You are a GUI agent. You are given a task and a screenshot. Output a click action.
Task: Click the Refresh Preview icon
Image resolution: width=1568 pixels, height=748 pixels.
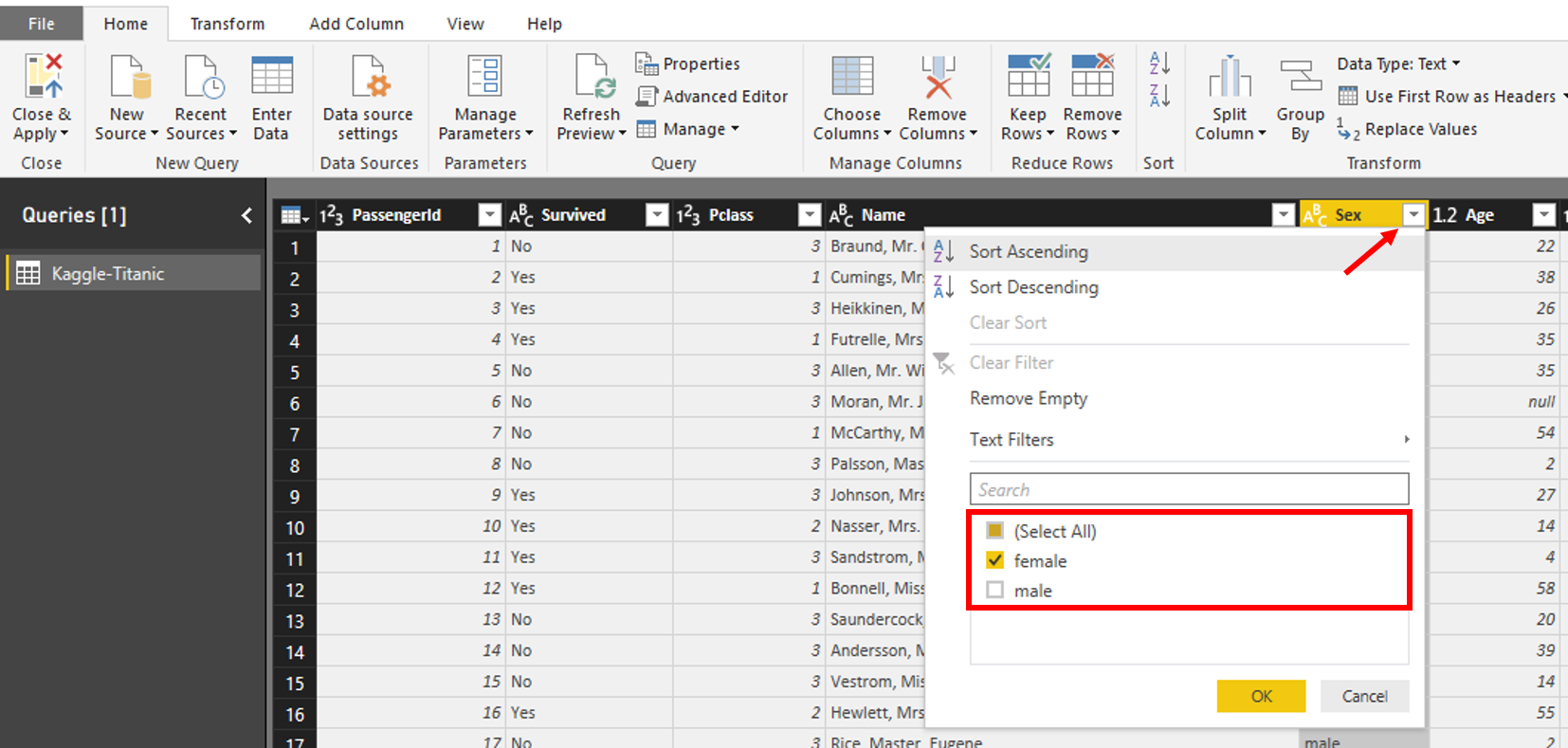click(x=593, y=78)
